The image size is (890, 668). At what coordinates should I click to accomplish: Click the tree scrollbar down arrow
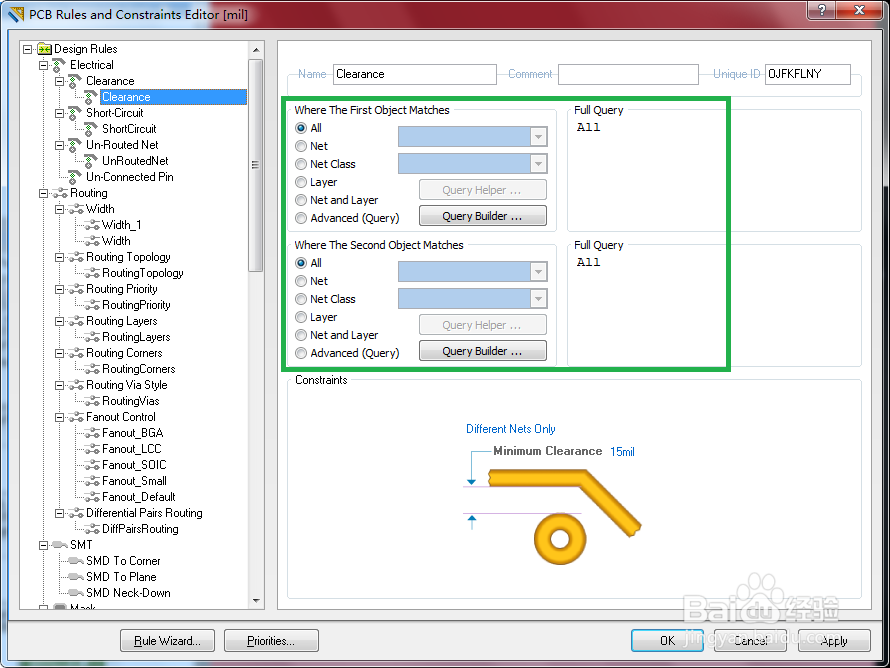(x=256, y=600)
